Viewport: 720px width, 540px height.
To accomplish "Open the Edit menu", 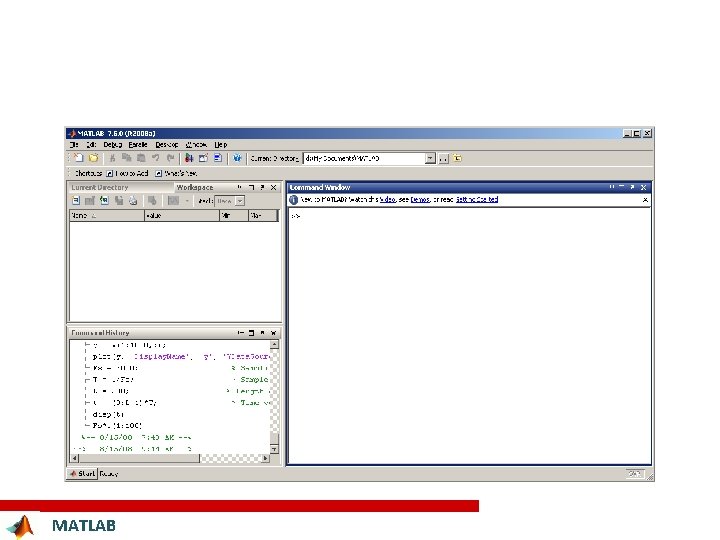I will pyautogui.click(x=91, y=145).
